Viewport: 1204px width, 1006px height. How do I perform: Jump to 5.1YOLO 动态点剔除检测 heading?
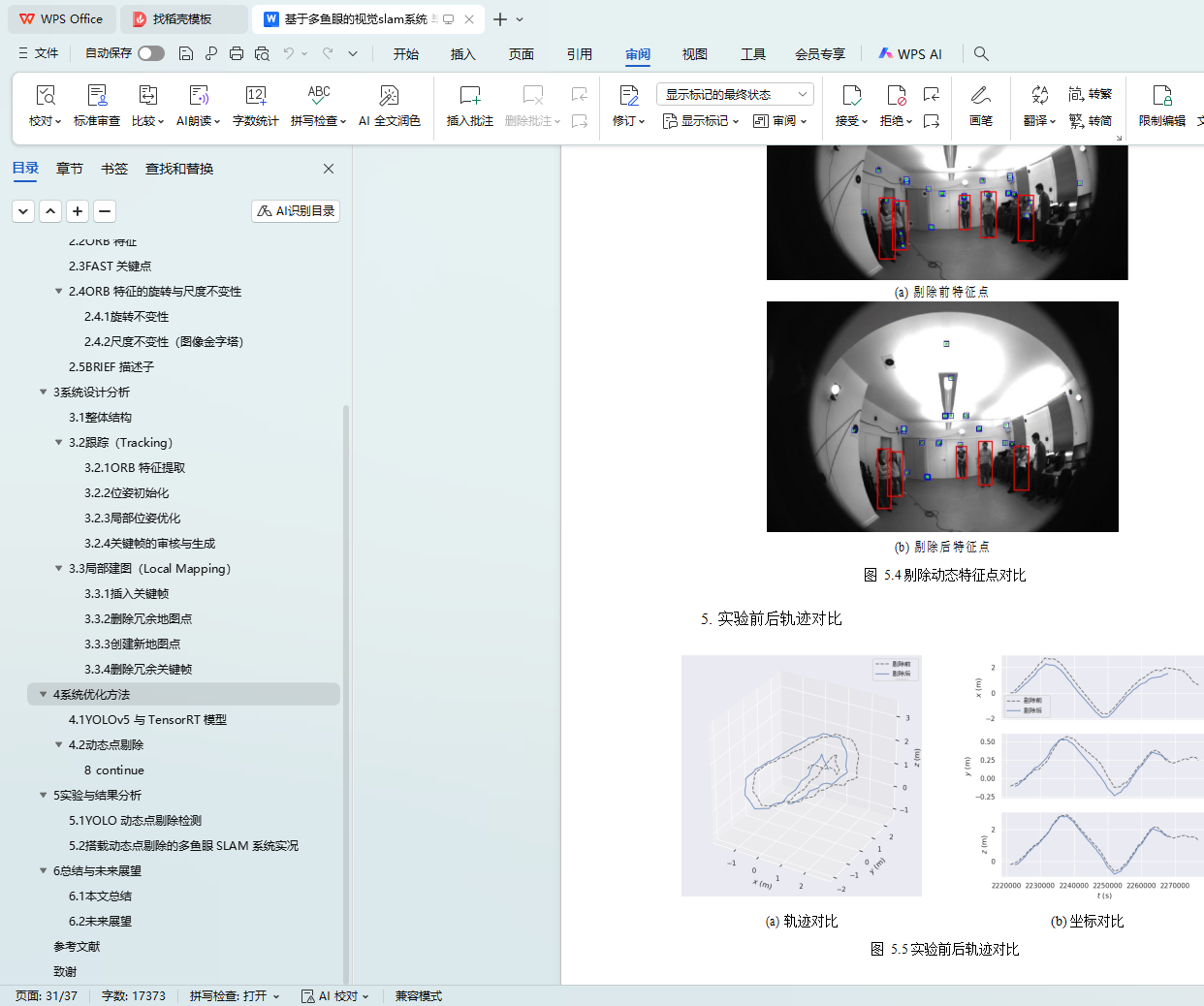tap(135, 820)
